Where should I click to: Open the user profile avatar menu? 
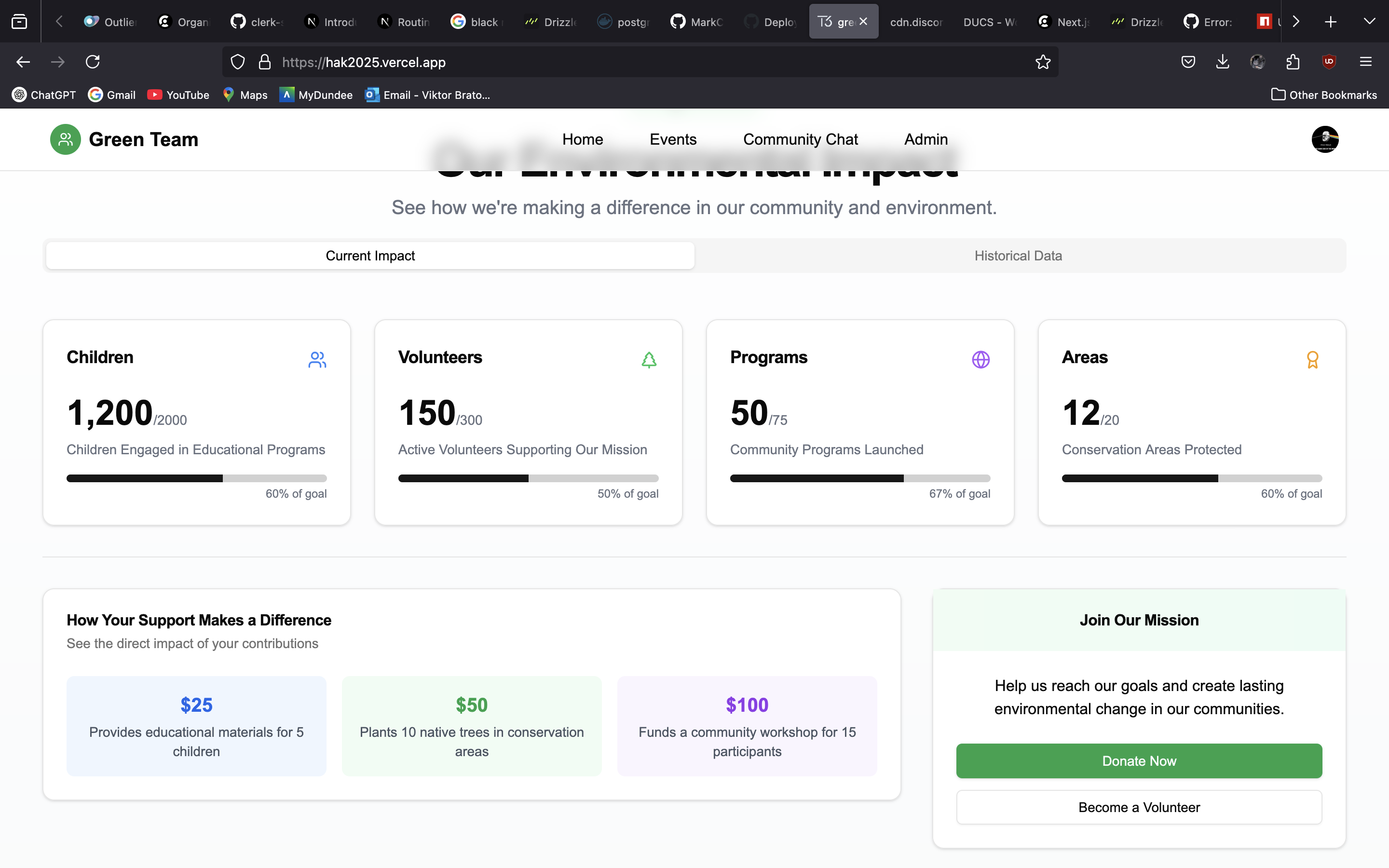click(x=1325, y=139)
